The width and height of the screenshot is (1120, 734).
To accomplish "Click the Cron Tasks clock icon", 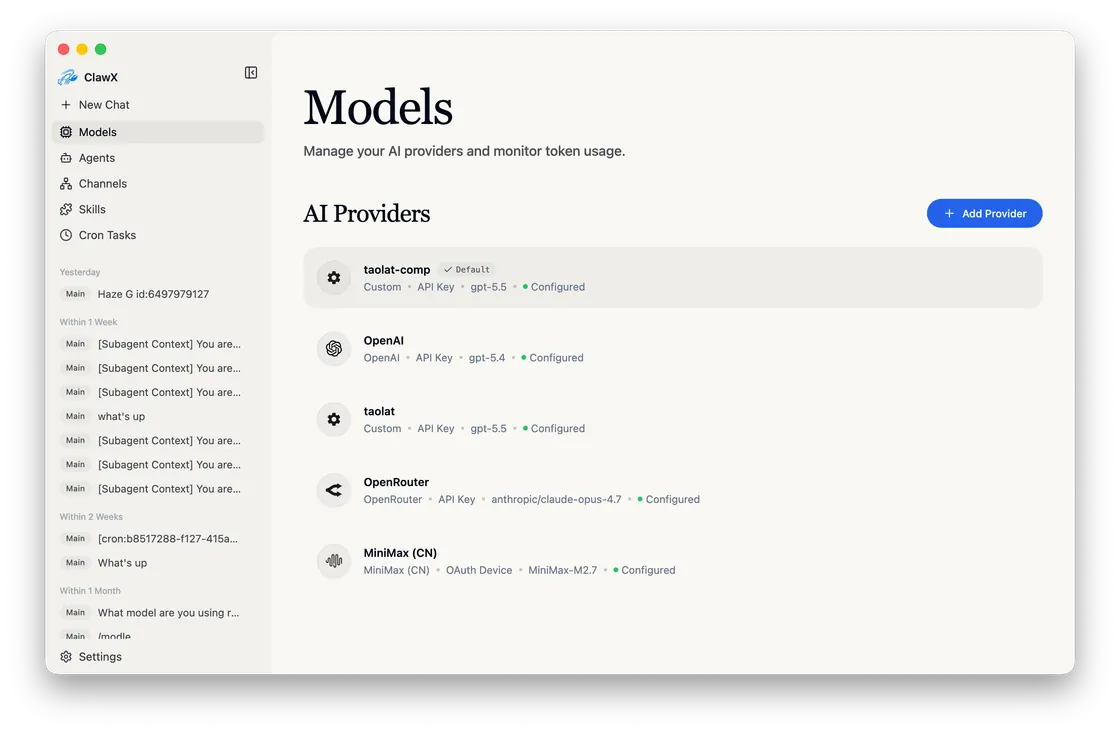I will pos(66,235).
